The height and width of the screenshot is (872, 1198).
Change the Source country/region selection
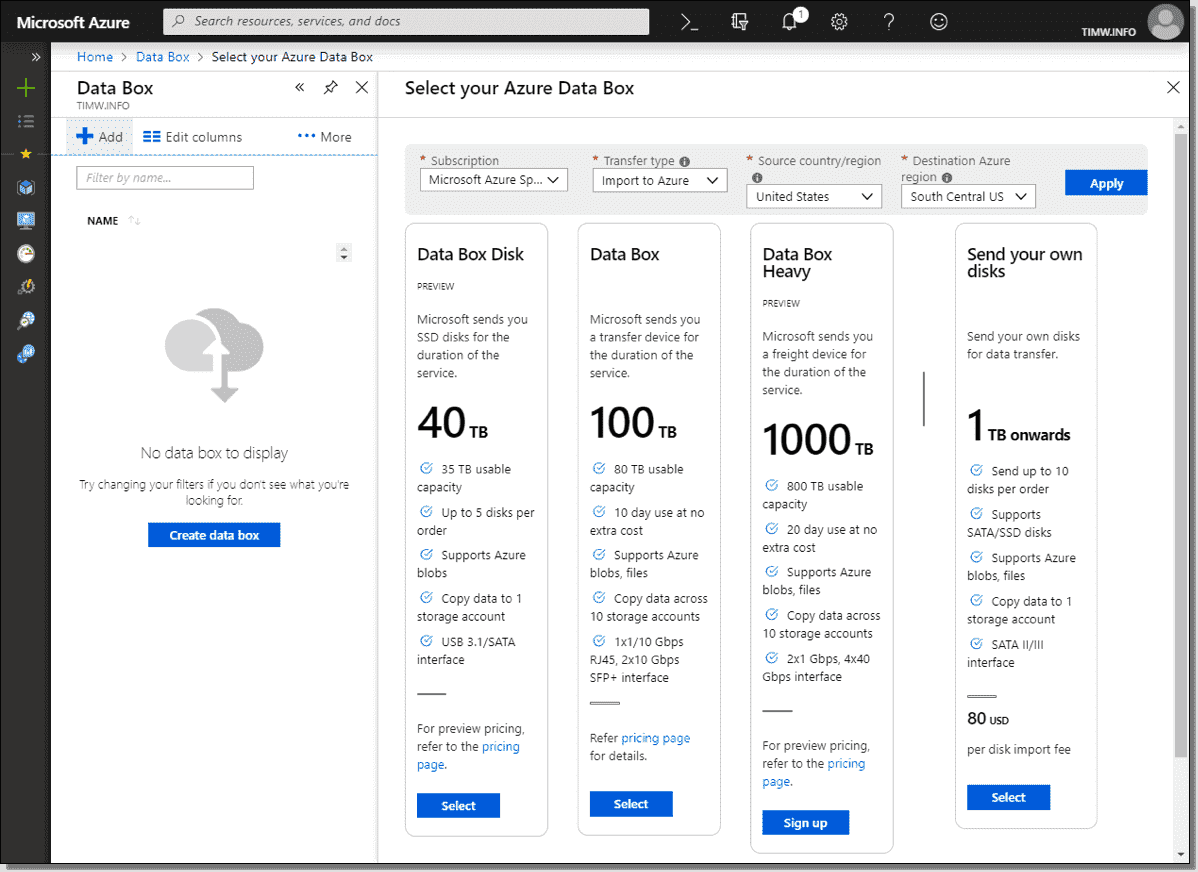tap(813, 196)
